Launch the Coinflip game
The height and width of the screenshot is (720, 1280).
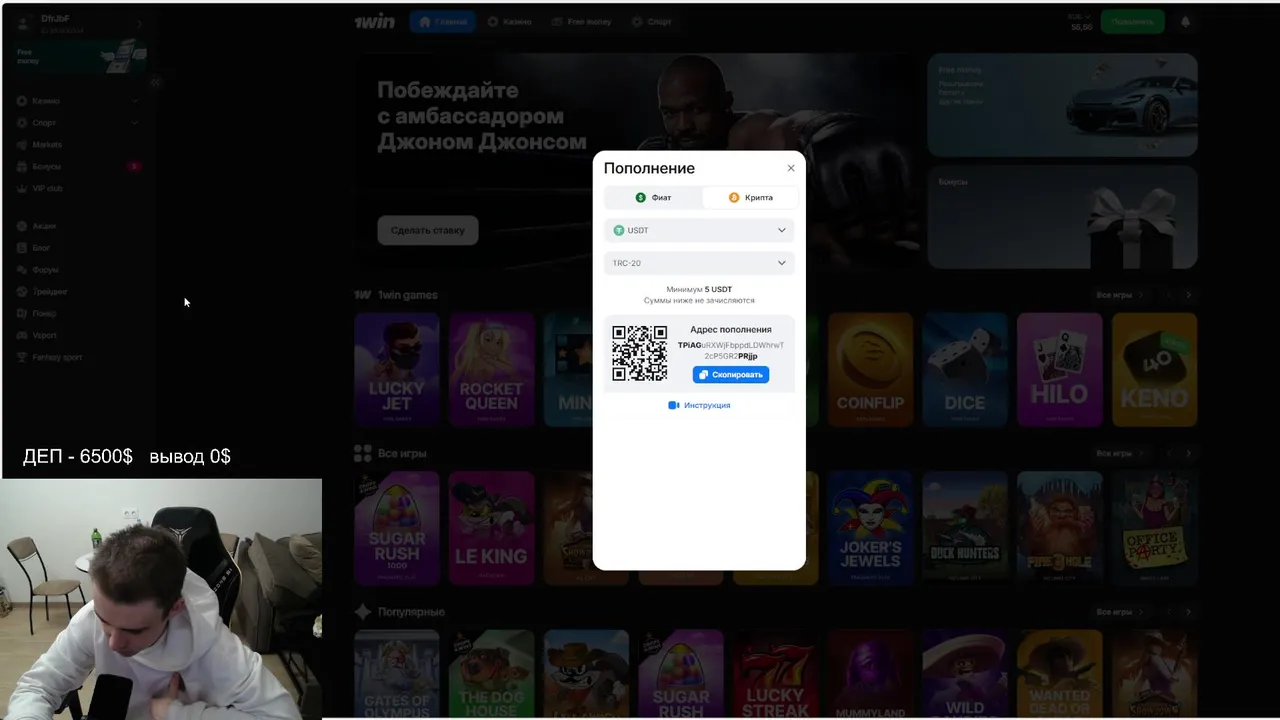pos(870,369)
